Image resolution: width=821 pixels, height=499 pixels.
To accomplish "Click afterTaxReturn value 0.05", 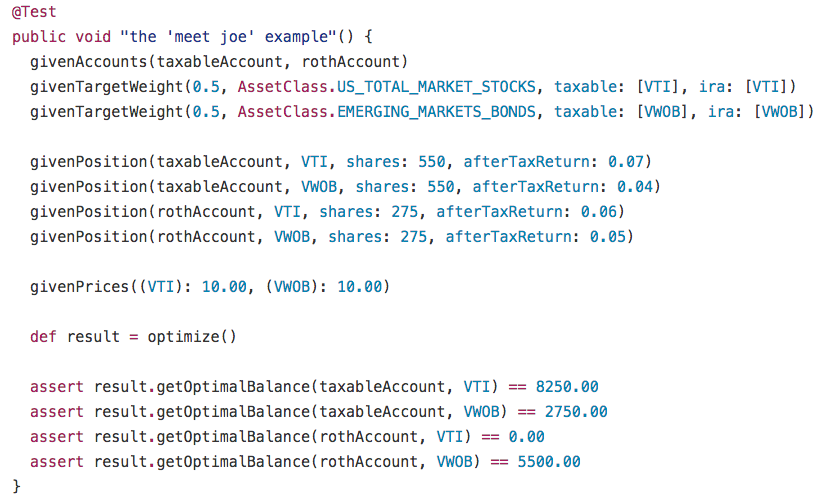I will (x=608, y=237).
